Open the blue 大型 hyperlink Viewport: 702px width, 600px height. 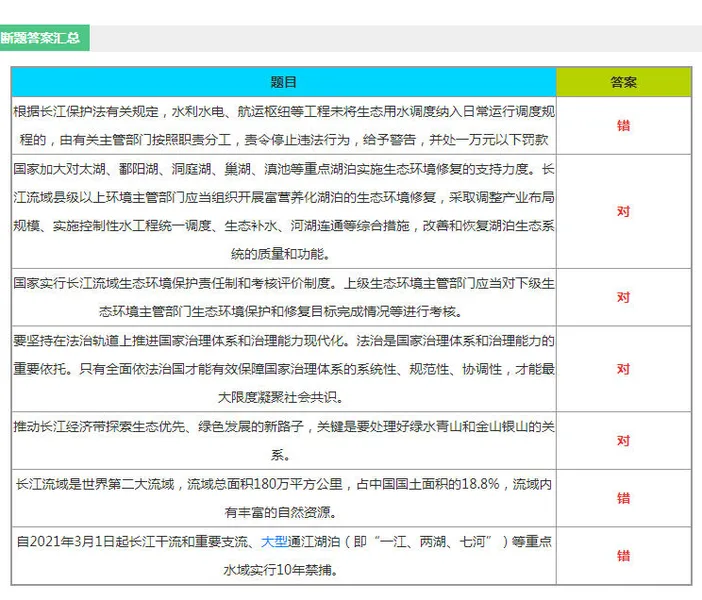click(274, 542)
